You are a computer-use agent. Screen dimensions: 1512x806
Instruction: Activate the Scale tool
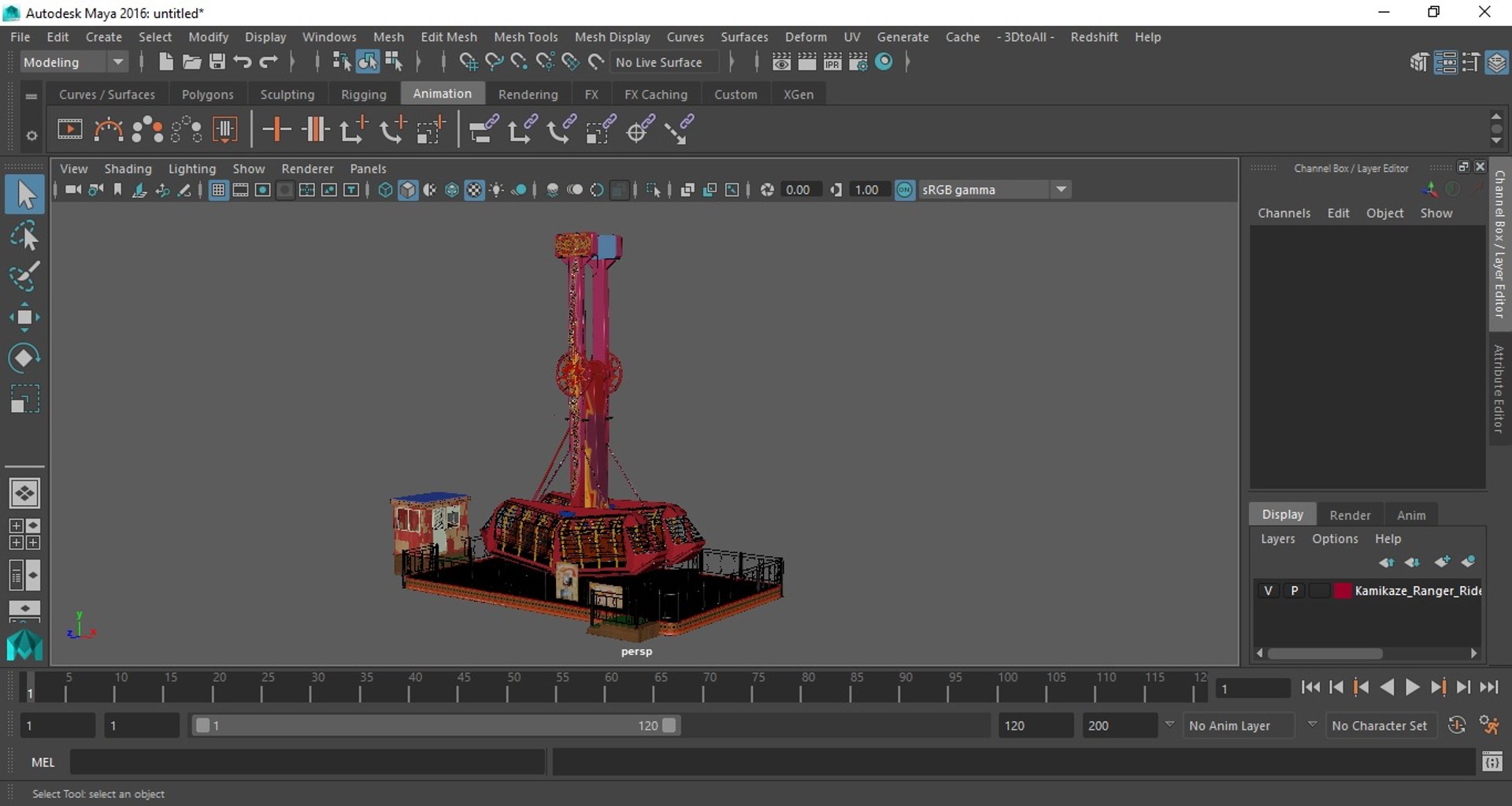click(x=24, y=399)
